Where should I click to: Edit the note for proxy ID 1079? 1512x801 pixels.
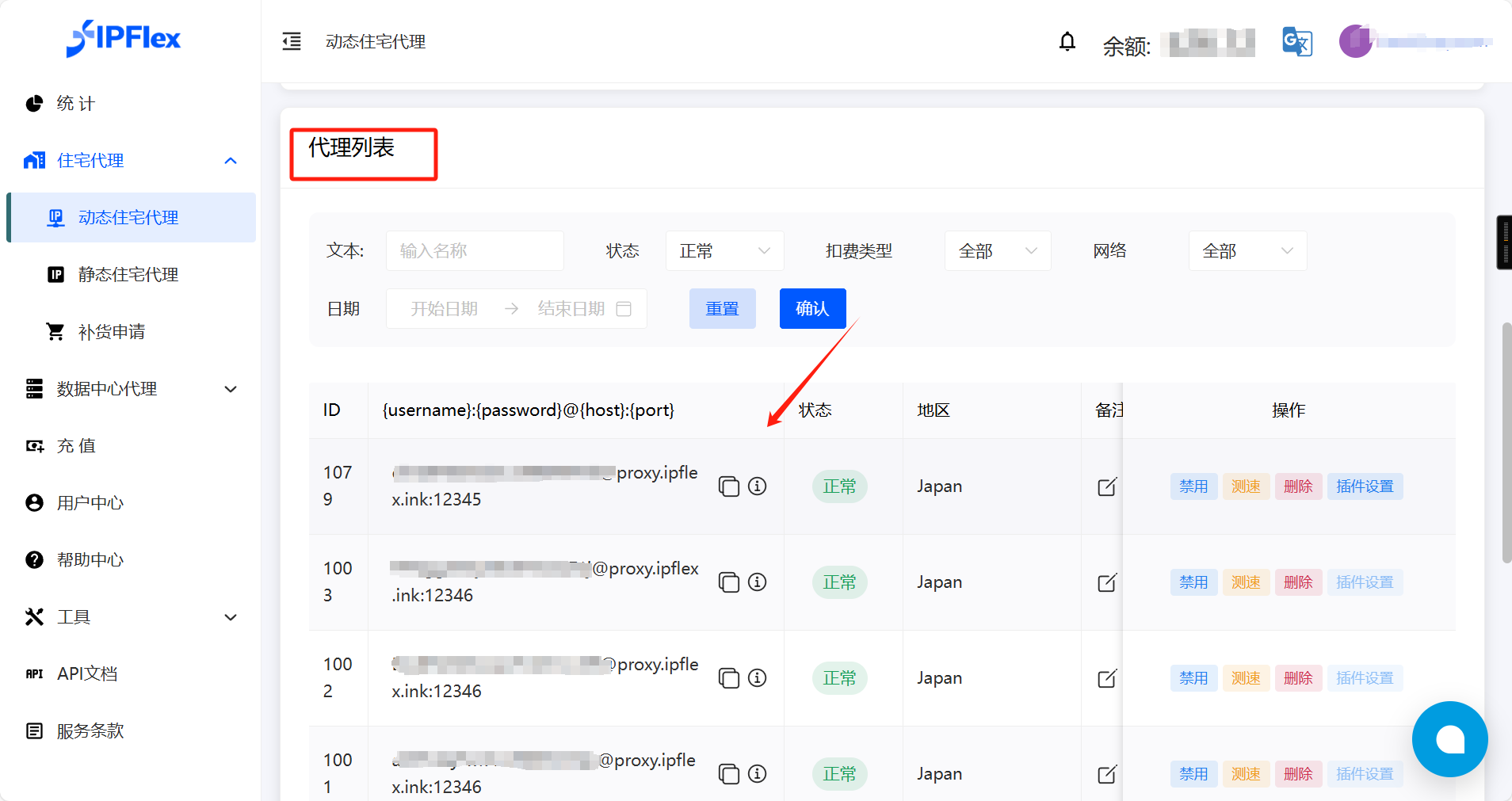coord(1107,486)
